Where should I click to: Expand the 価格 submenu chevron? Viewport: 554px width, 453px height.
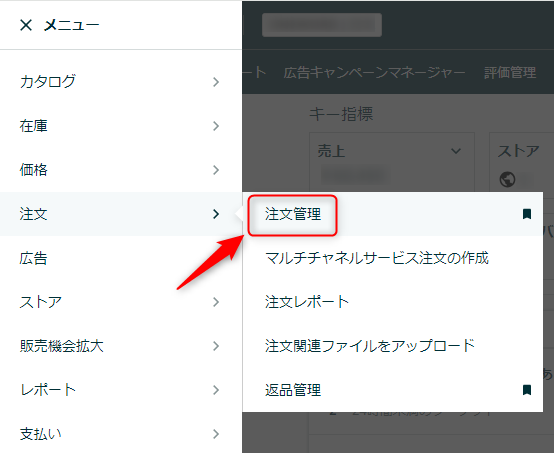(x=216, y=170)
